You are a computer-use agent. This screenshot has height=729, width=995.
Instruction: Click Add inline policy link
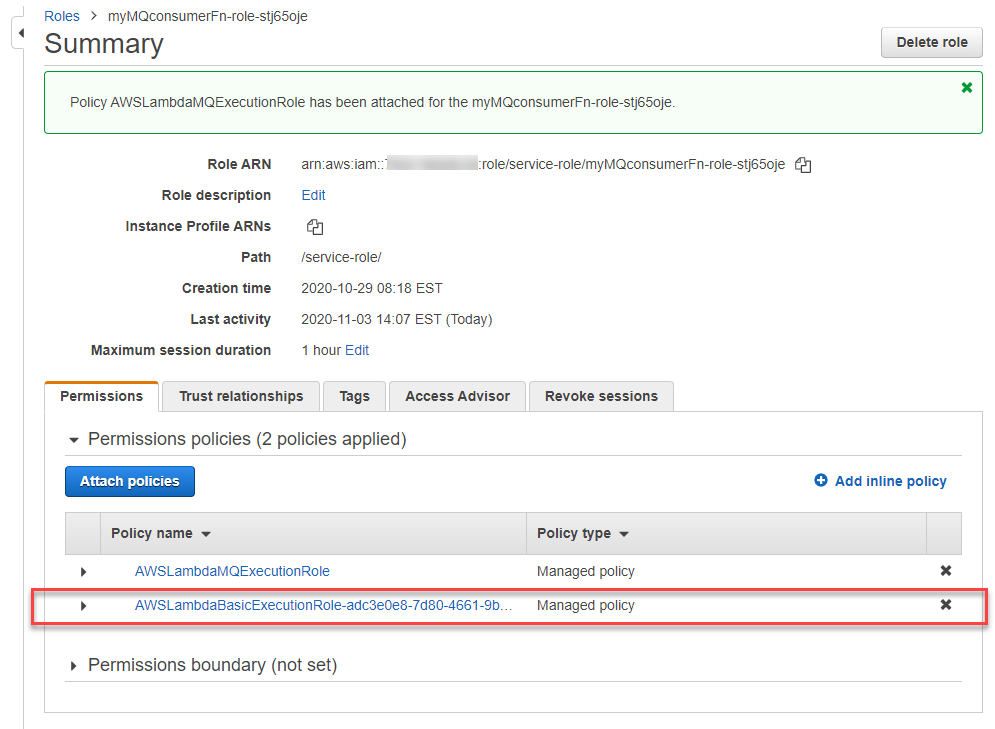tap(890, 482)
